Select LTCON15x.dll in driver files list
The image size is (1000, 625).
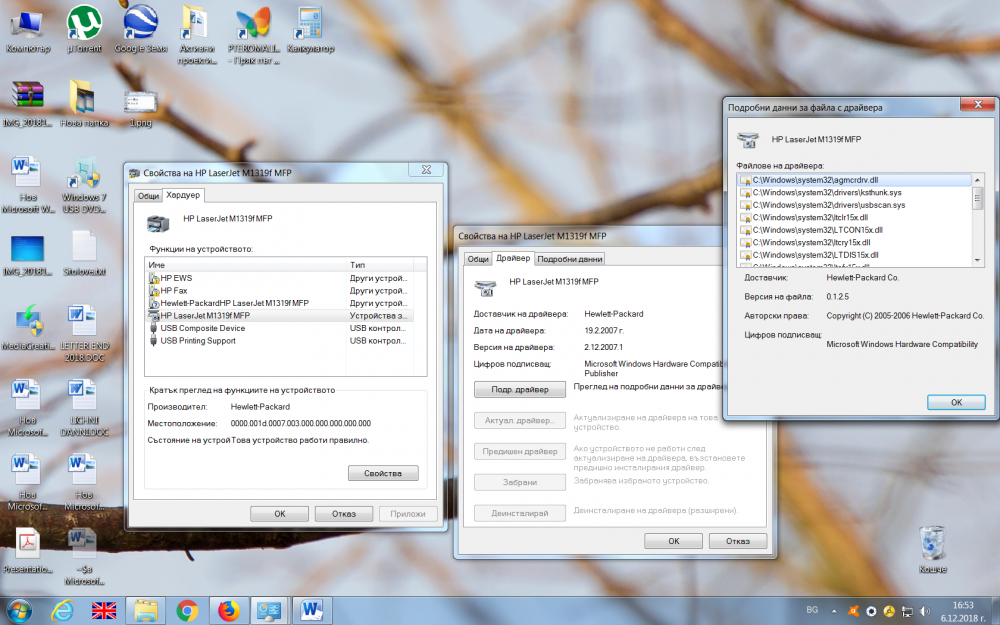(855, 230)
